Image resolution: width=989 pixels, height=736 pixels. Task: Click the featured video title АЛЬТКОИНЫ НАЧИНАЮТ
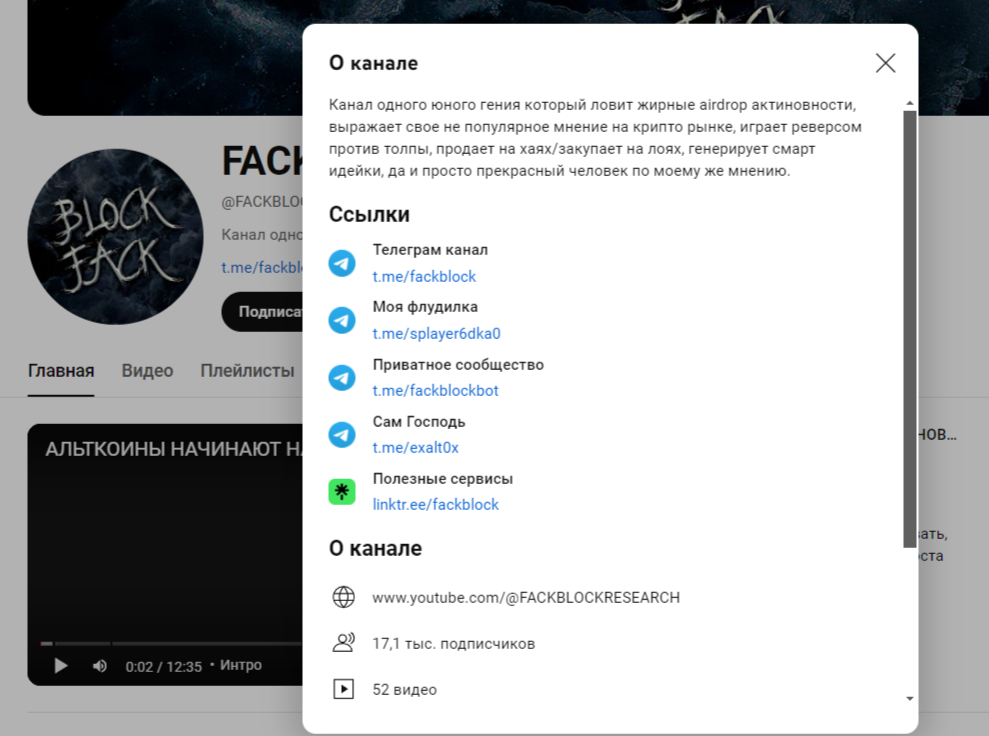(173, 449)
